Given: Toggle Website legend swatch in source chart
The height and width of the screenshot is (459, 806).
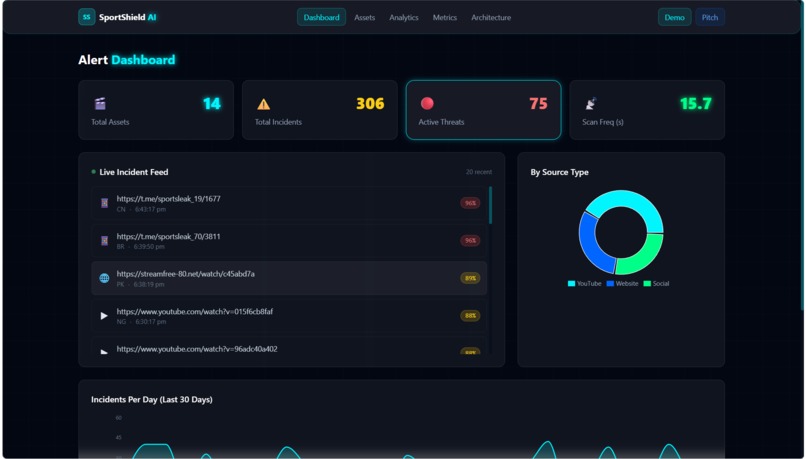Looking at the screenshot, I should coord(610,284).
